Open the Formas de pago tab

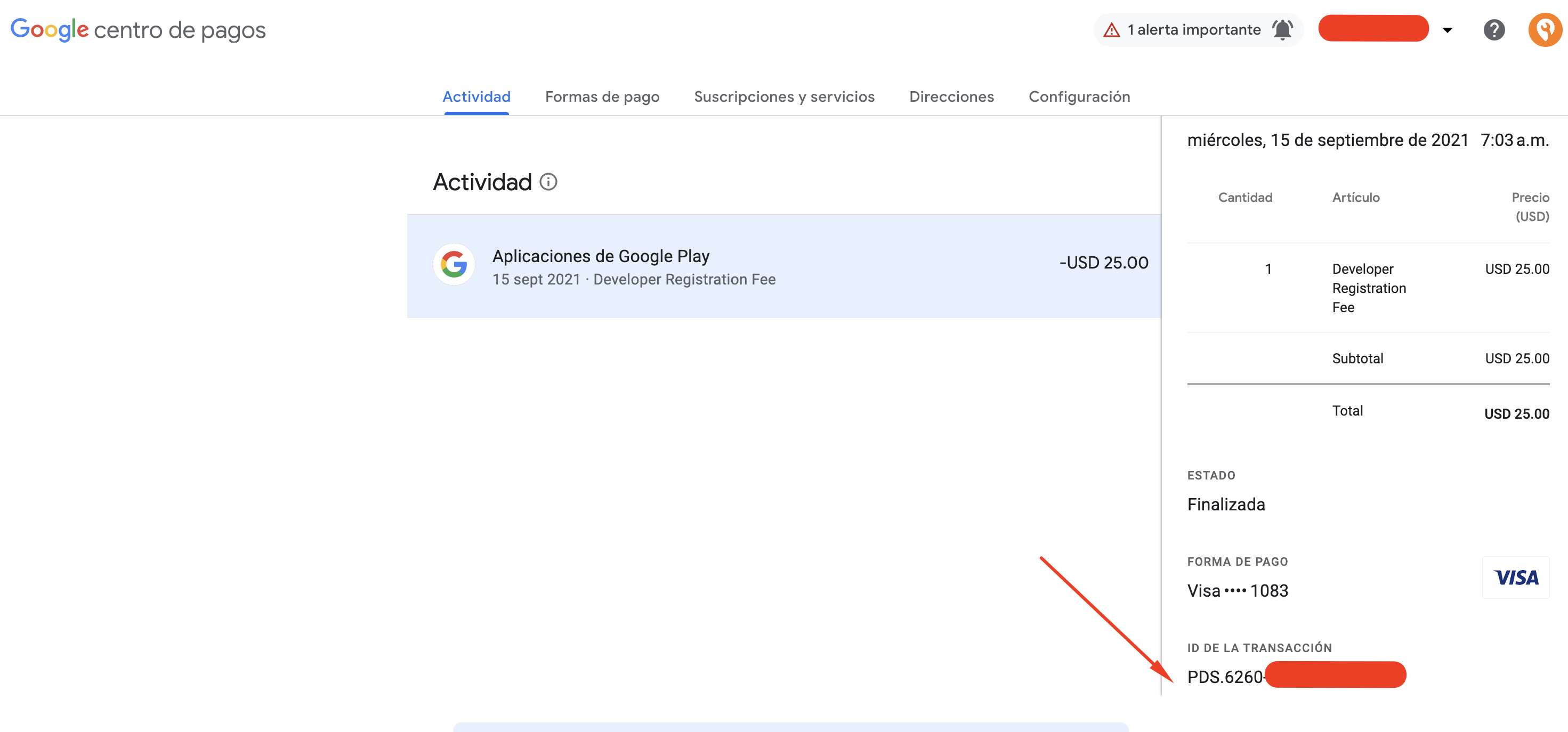[x=602, y=97]
